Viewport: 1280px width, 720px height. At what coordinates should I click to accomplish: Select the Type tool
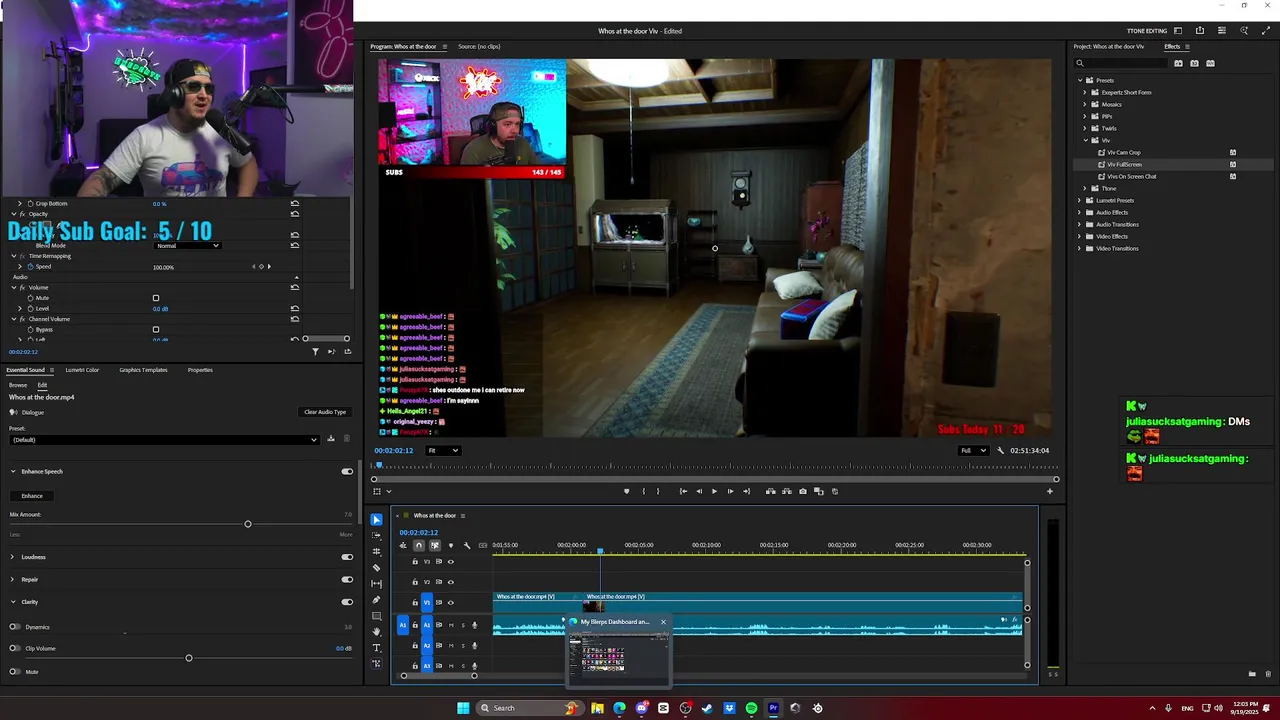[376, 648]
